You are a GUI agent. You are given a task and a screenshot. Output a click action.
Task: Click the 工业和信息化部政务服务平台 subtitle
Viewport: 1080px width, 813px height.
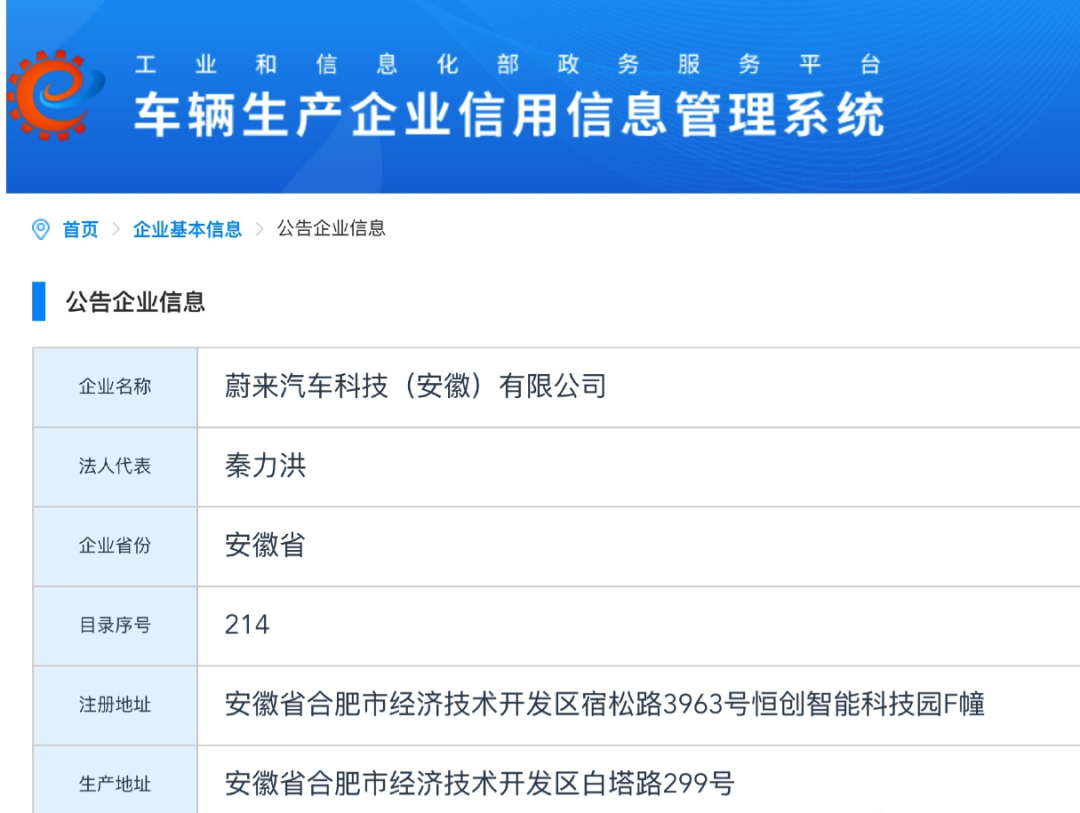coord(508,65)
